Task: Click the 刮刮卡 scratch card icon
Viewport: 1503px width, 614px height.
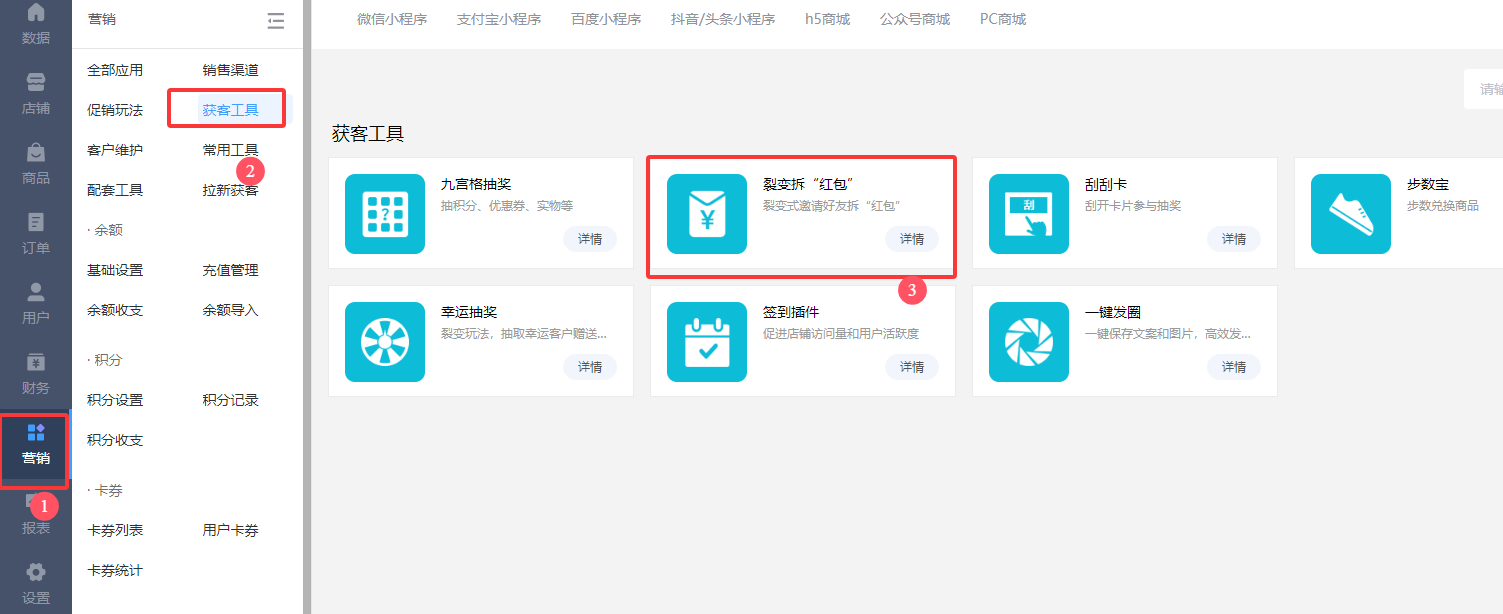Action: [1029, 214]
